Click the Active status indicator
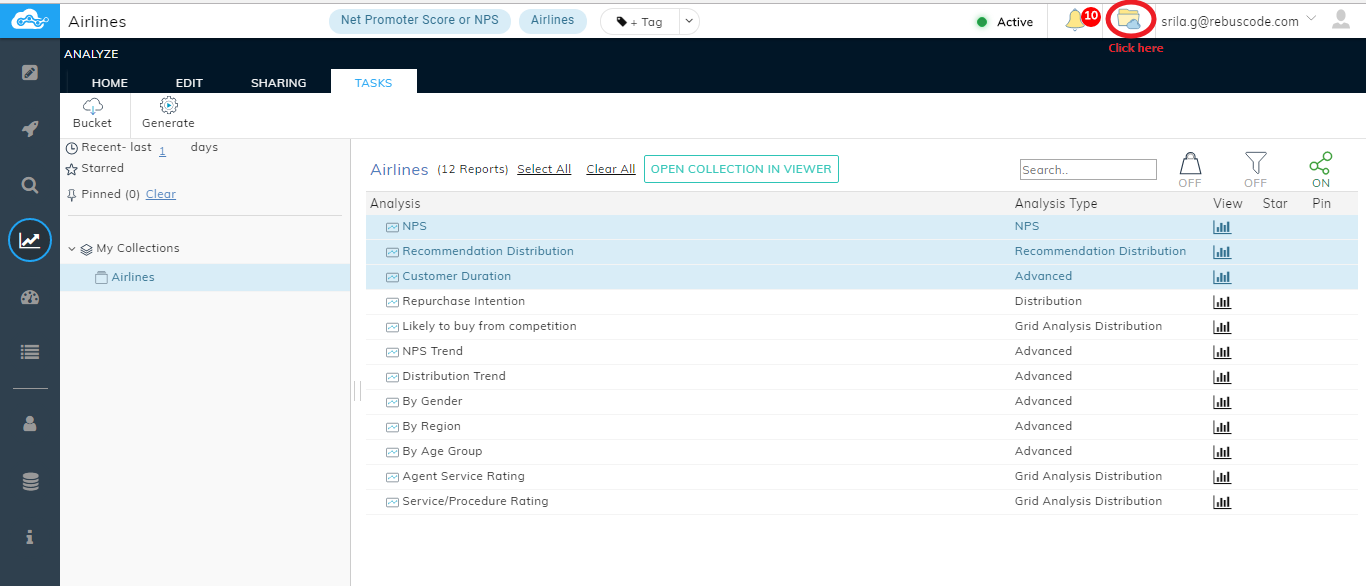The image size is (1366, 586). coord(1004,22)
